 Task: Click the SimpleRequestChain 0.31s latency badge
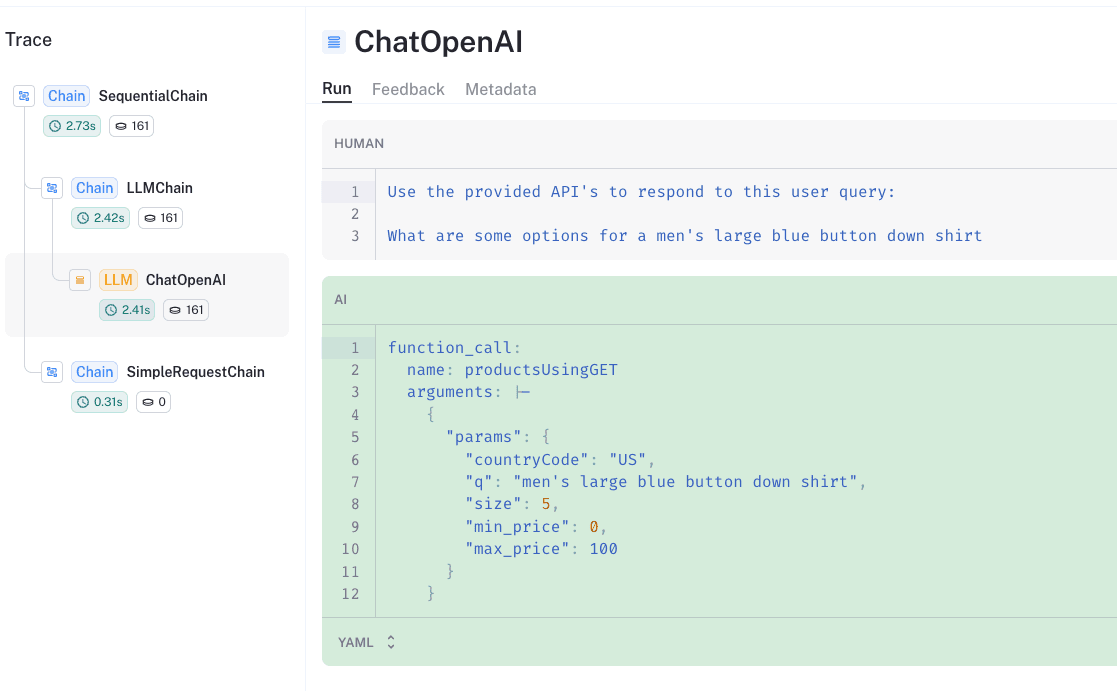point(100,402)
